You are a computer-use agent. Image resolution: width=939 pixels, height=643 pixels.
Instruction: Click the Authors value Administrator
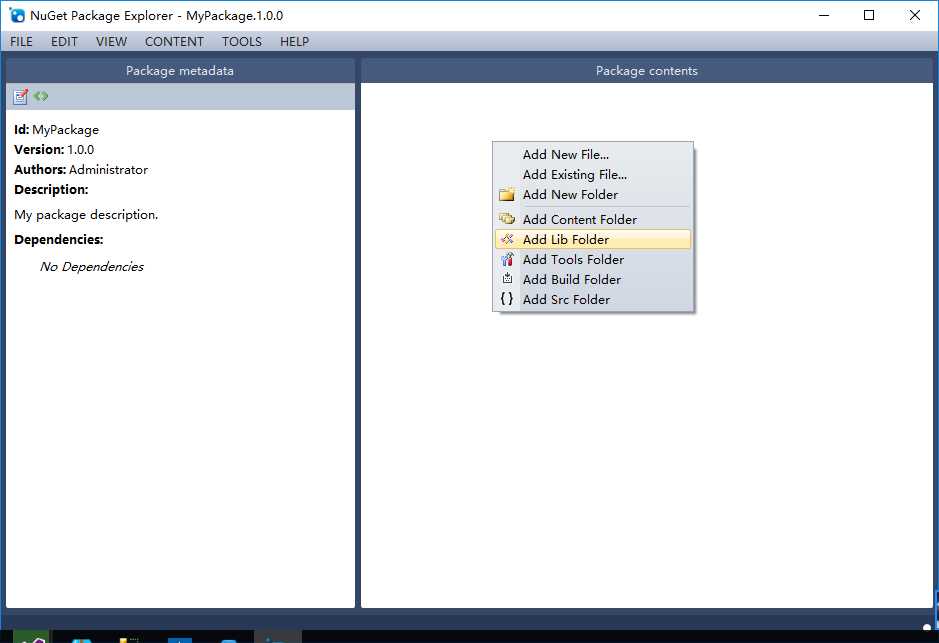[x=108, y=169]
